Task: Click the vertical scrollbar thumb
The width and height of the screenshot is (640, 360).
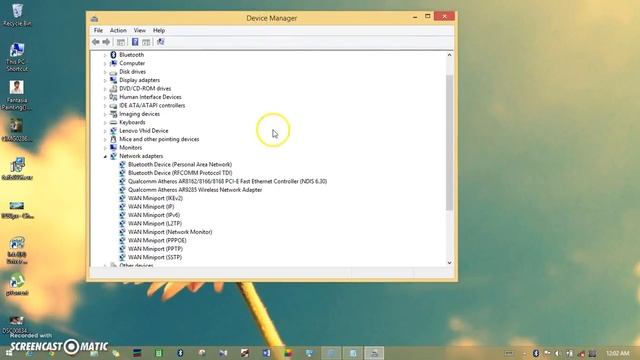Action: point(449,143)
